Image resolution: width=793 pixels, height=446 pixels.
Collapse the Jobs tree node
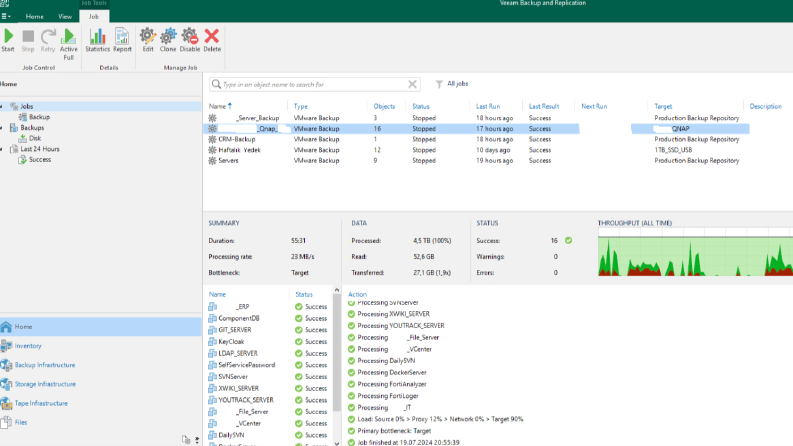coord(2,106)
